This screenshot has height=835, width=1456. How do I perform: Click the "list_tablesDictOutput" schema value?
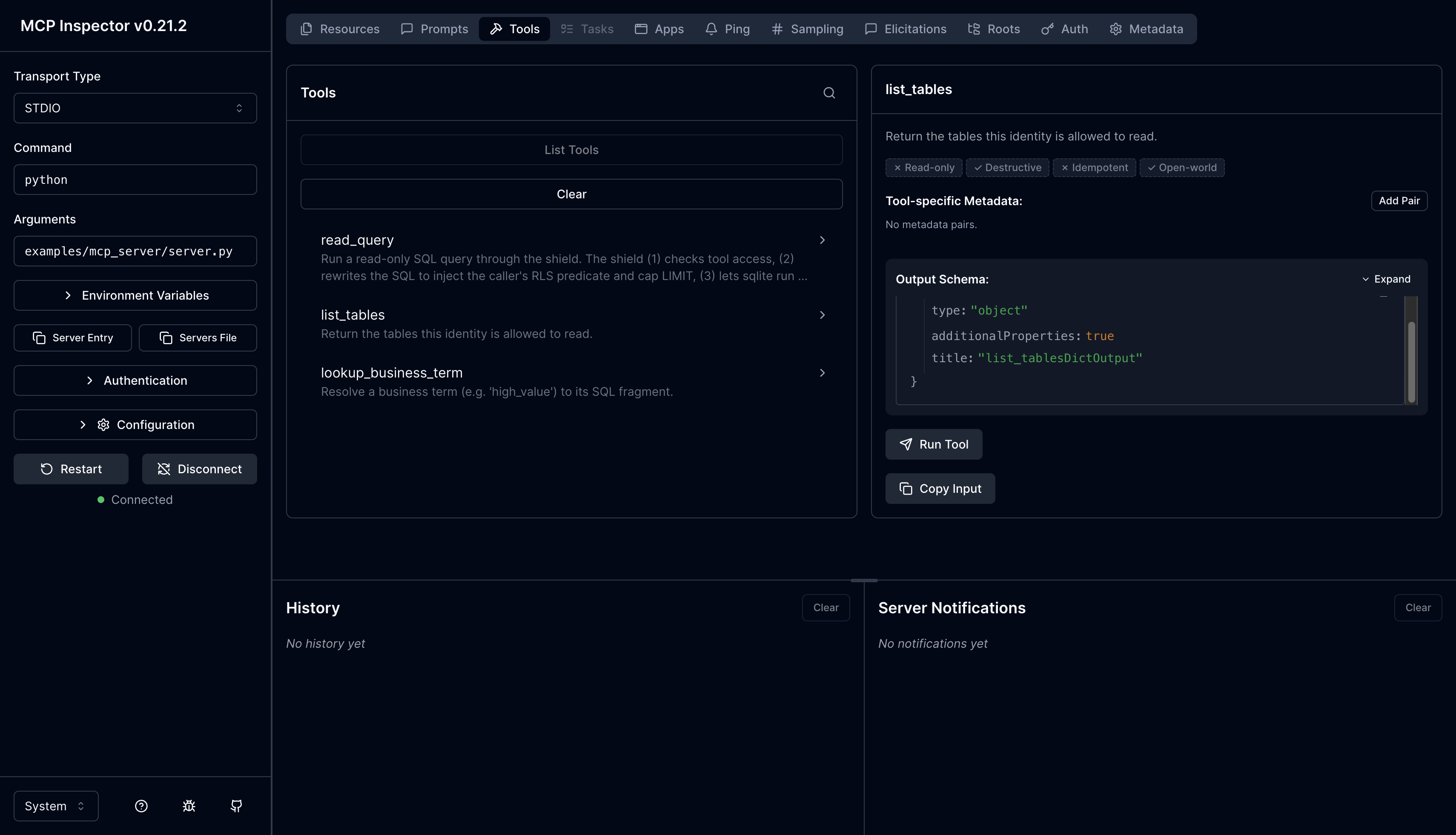point(1060,358)
